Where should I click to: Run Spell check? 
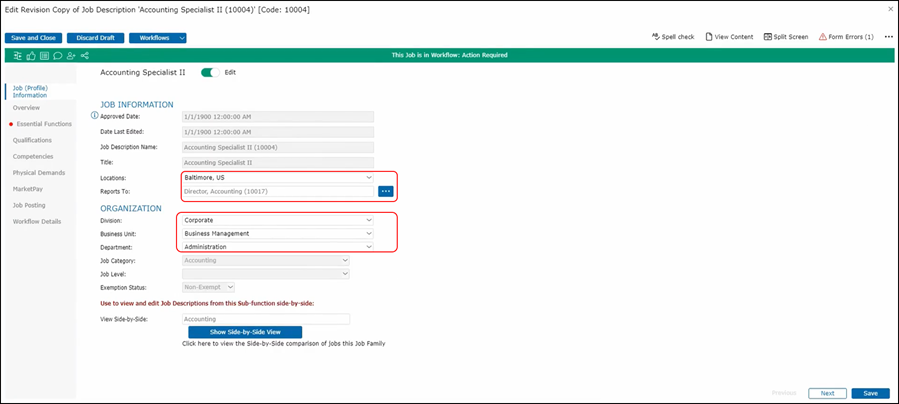672,37
